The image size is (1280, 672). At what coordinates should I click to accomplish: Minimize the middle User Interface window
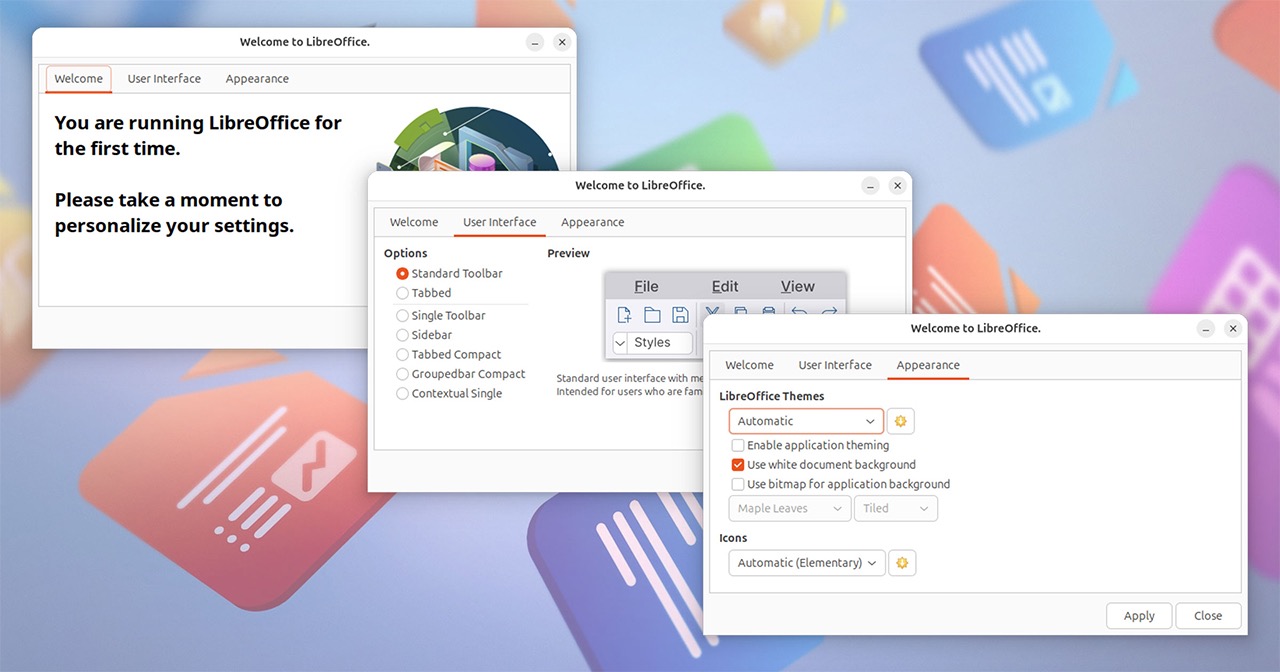[871, 185]
